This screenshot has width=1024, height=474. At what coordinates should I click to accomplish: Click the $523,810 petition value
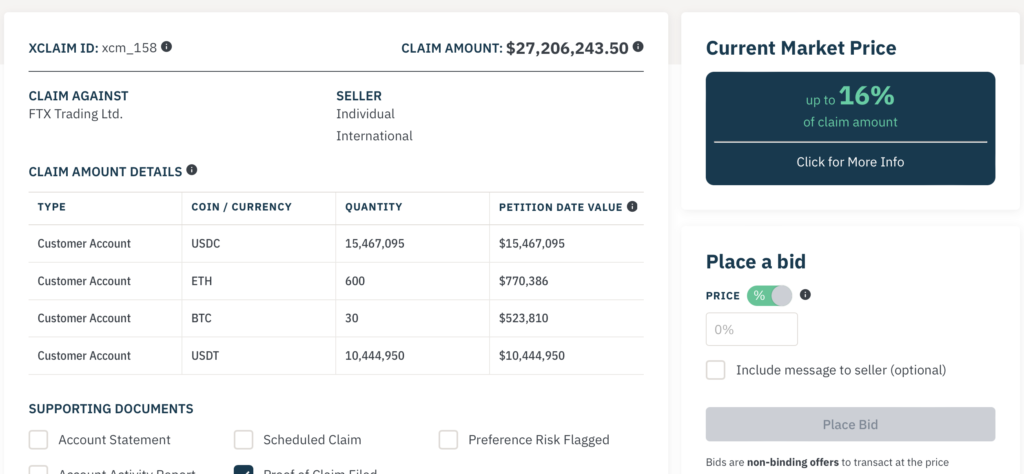(x=524, y=319)
